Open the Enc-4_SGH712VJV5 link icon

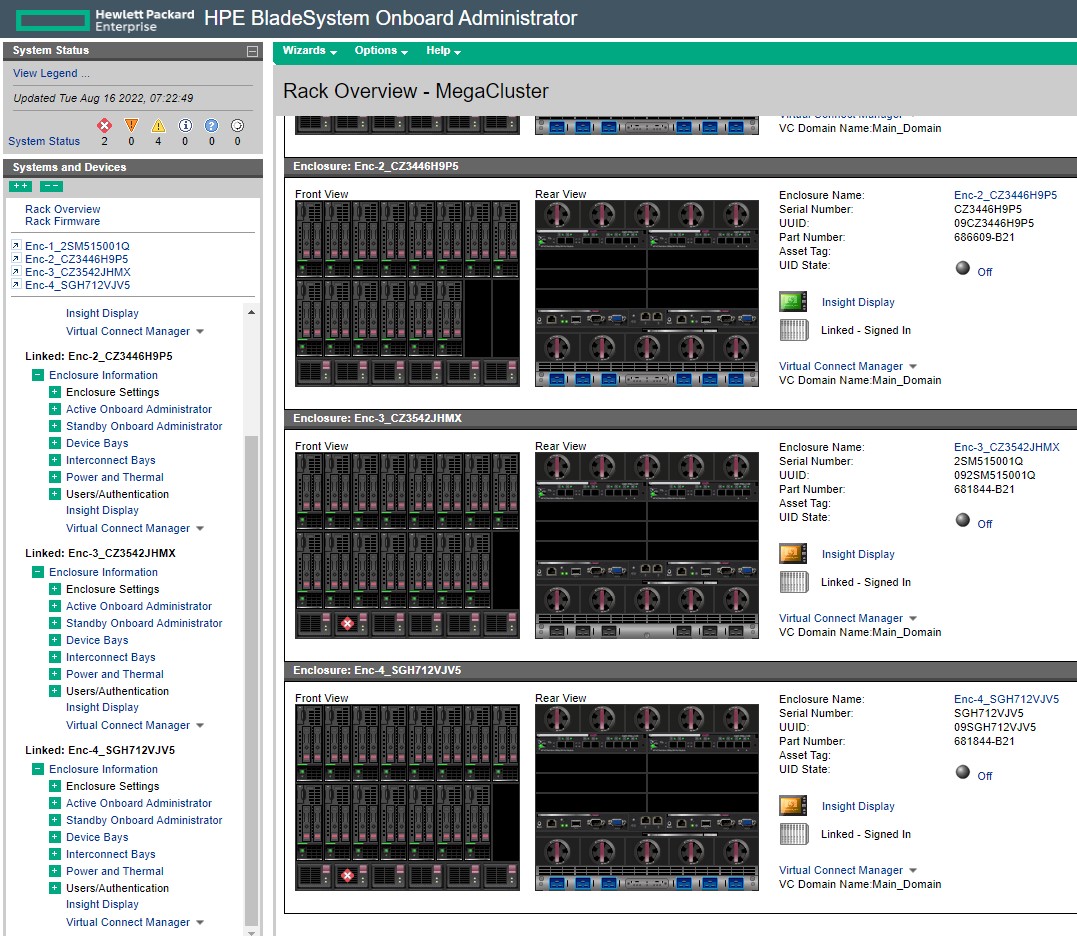coord(16,284)
